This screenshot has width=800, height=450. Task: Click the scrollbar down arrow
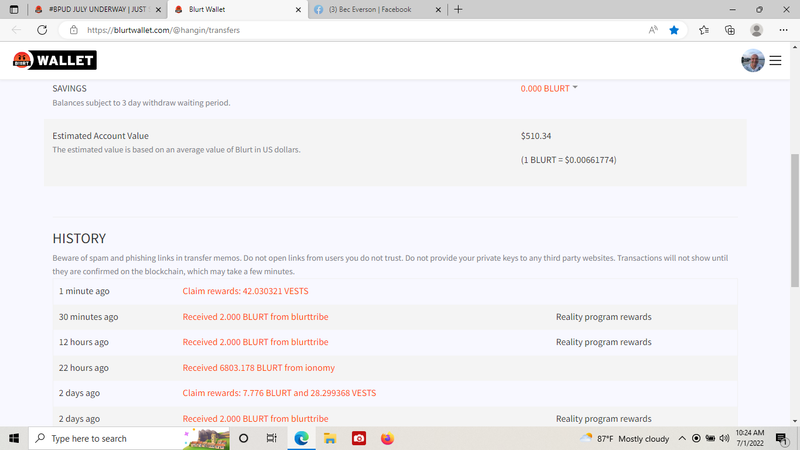[x=795, y=421]
